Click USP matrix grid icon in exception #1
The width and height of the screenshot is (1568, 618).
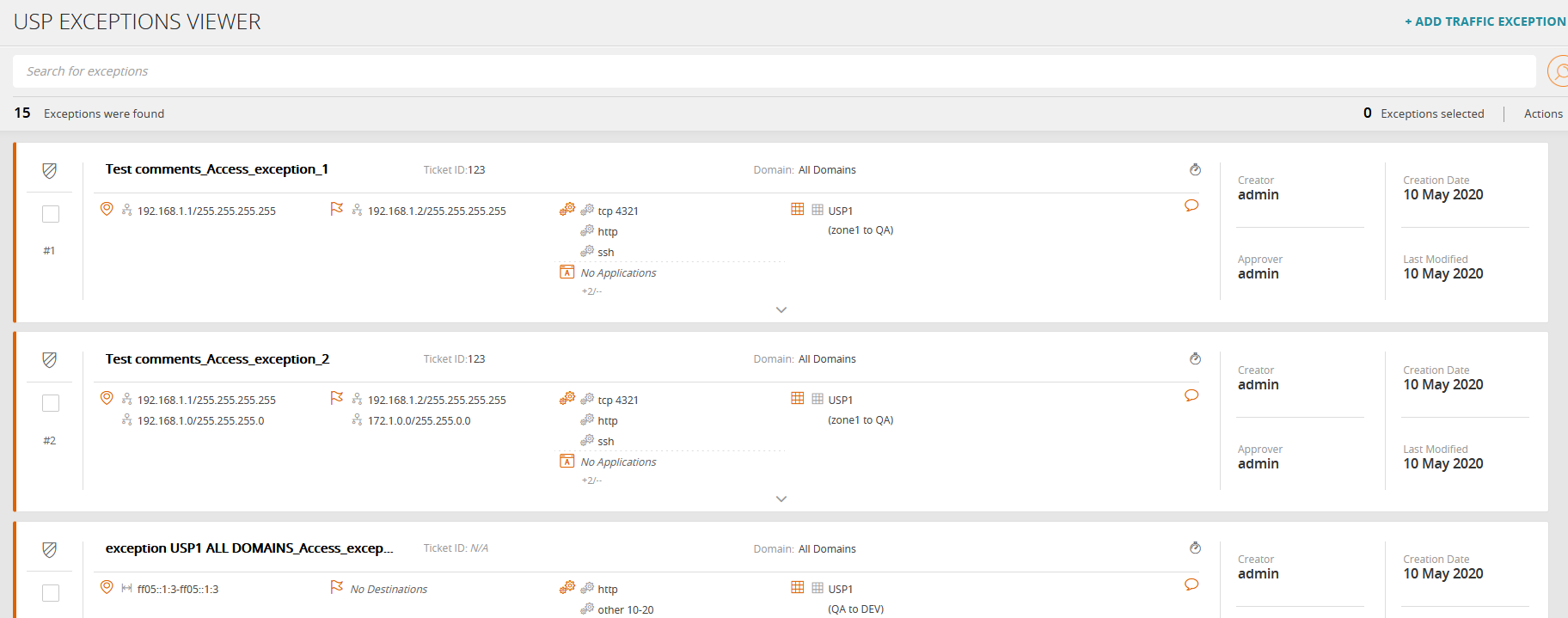798,209
